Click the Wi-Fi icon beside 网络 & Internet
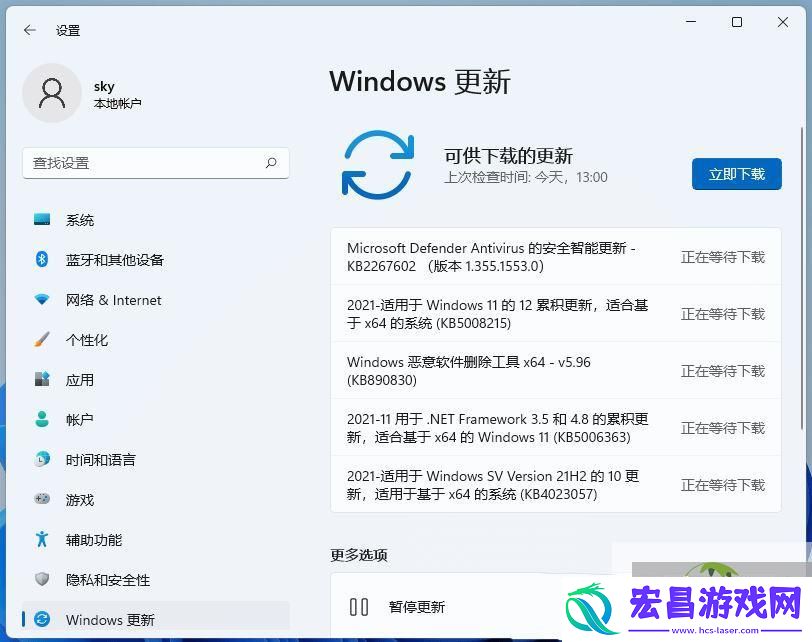This screenshot has height=642, width=812. [42, 299]
